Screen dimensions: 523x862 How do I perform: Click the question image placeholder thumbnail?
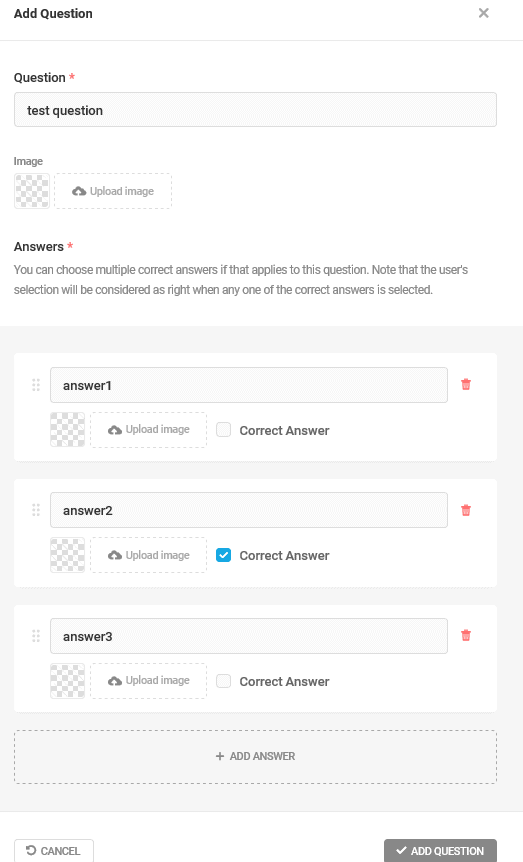point(32,191)
